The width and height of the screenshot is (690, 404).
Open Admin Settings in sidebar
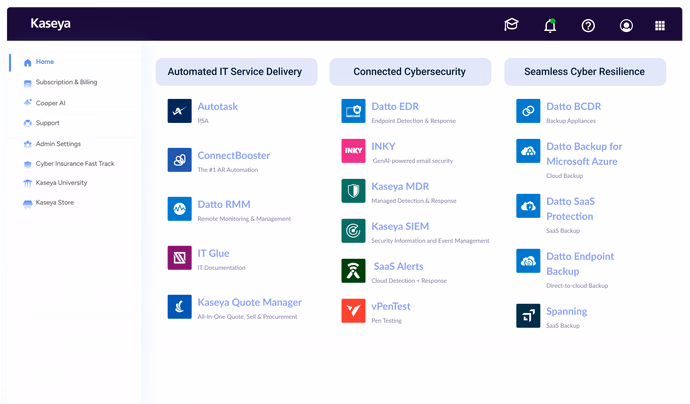pyautogui.click(x=58, y=144)
